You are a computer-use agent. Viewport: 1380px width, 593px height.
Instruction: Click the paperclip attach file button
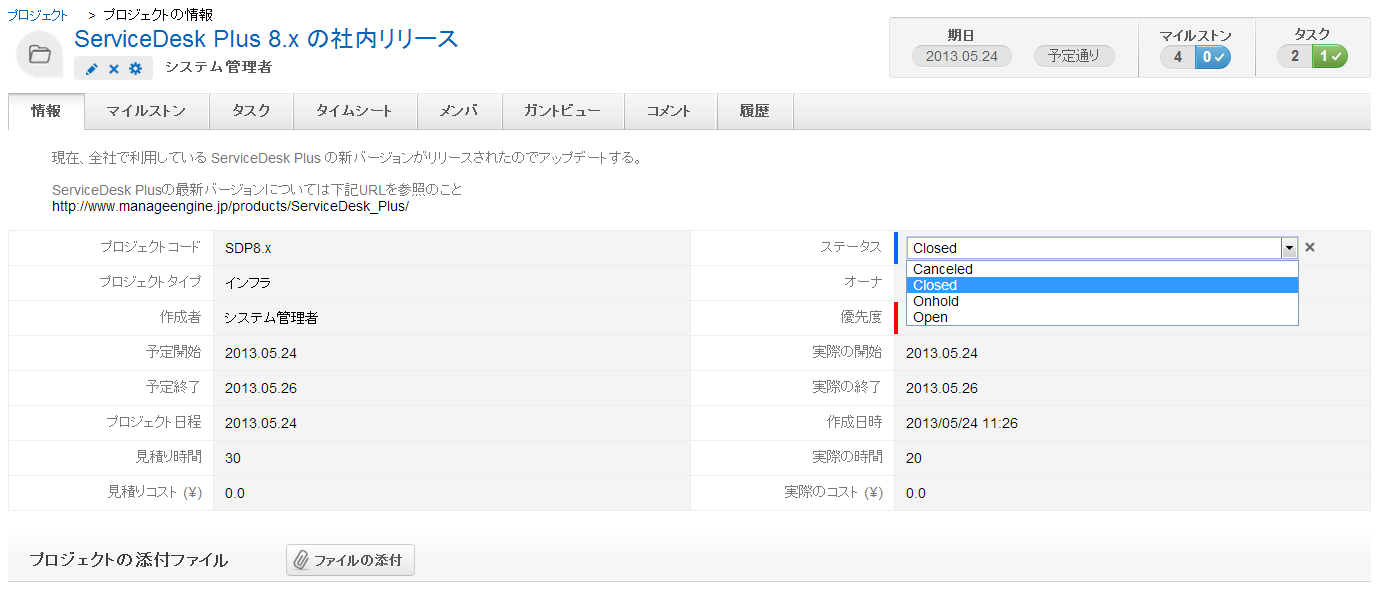pos(350,560)
